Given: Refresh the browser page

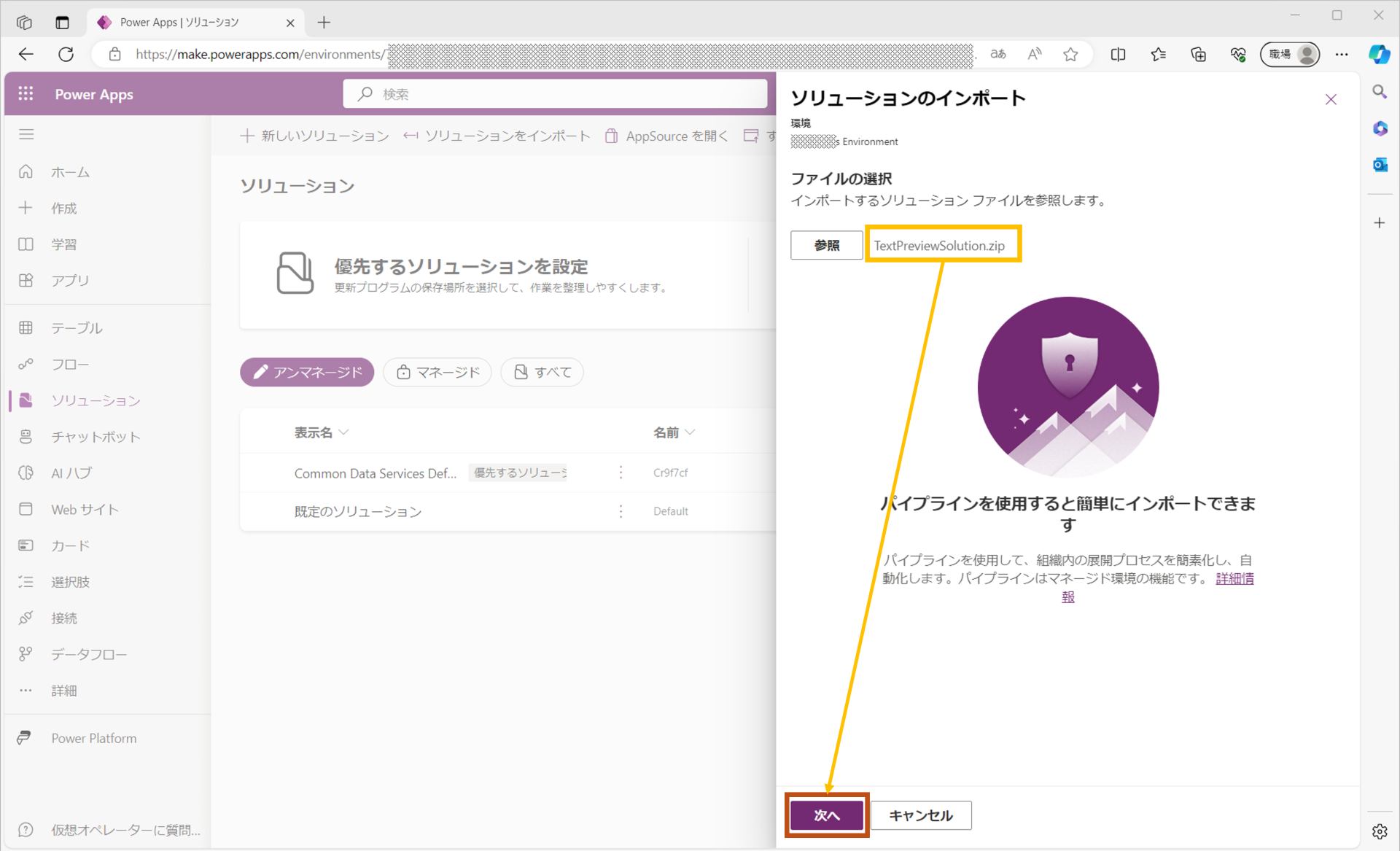Looking at the screenshot, I should [x=66, y=54].
